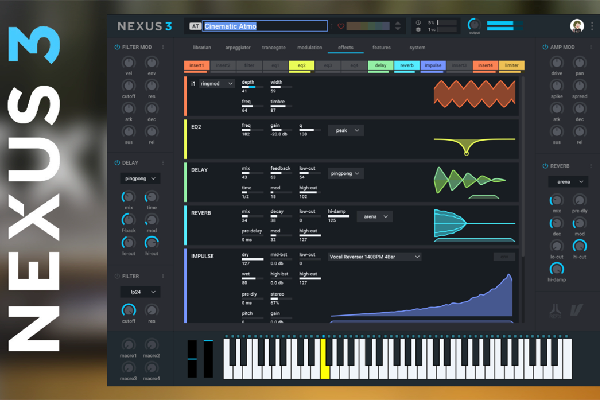Select the yellow eq2 effect slot
Image resolution: width=600 pixels, height=400 pixels.
302,65
